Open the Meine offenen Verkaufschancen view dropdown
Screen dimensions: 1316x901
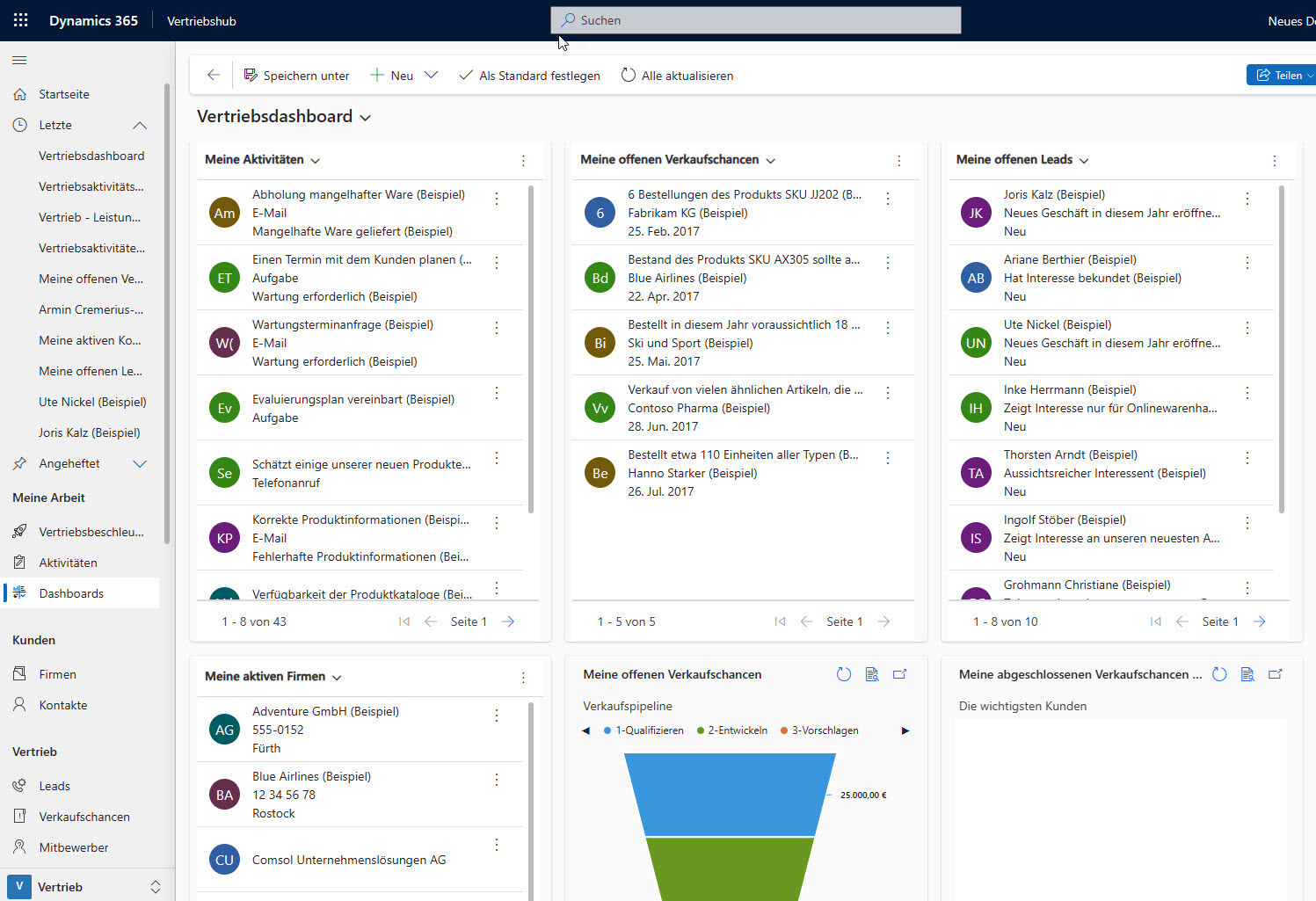771,161
